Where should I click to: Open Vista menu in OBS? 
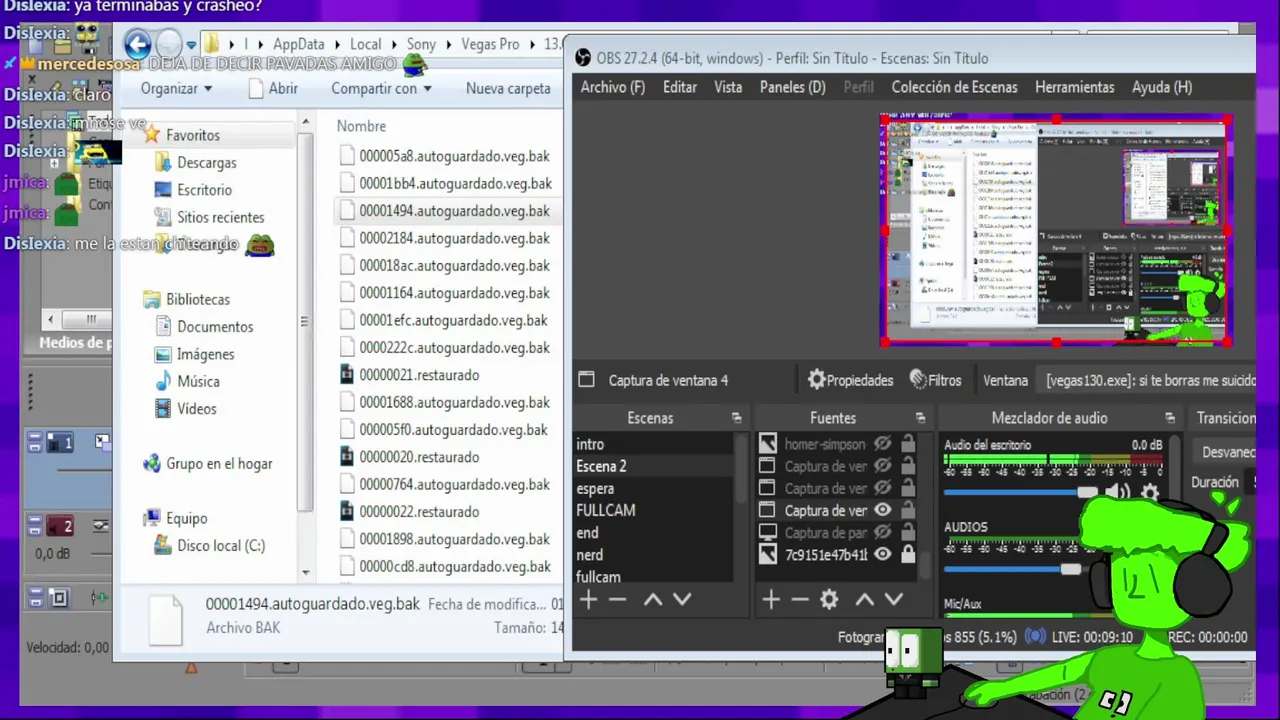pyautogui.click(x=728, y=87)
